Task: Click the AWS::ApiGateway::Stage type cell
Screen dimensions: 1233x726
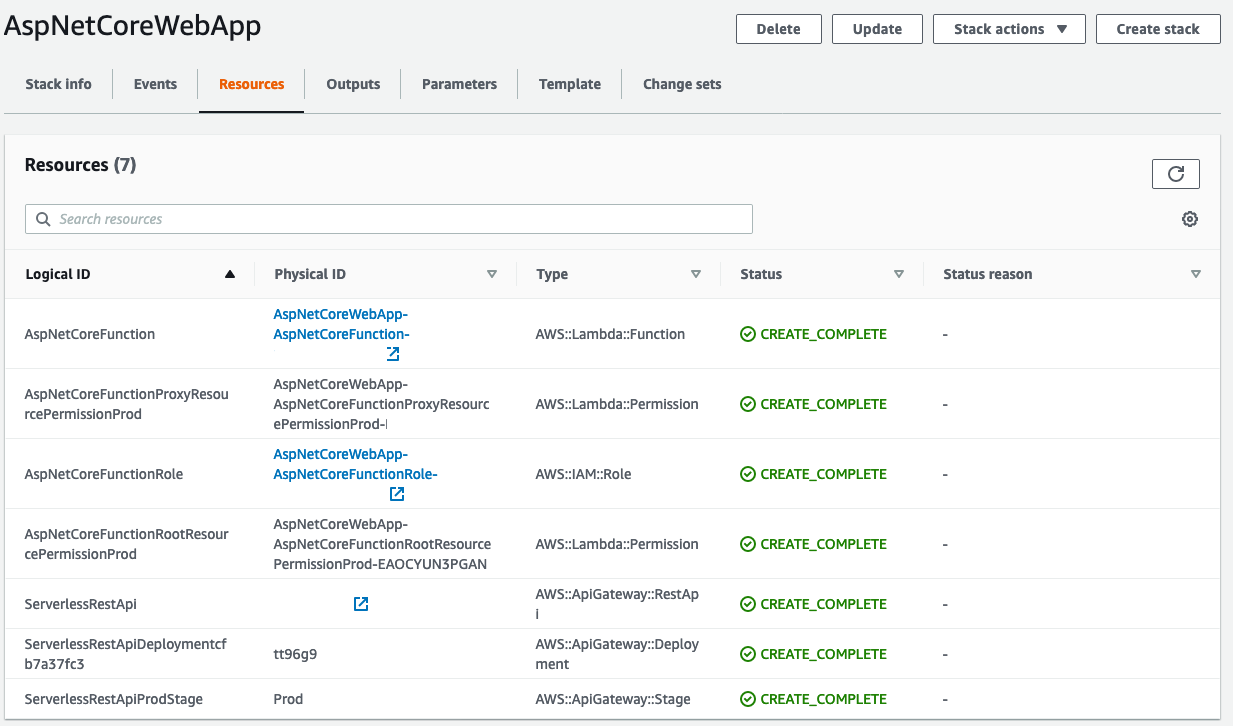Action: pos(613,699)
